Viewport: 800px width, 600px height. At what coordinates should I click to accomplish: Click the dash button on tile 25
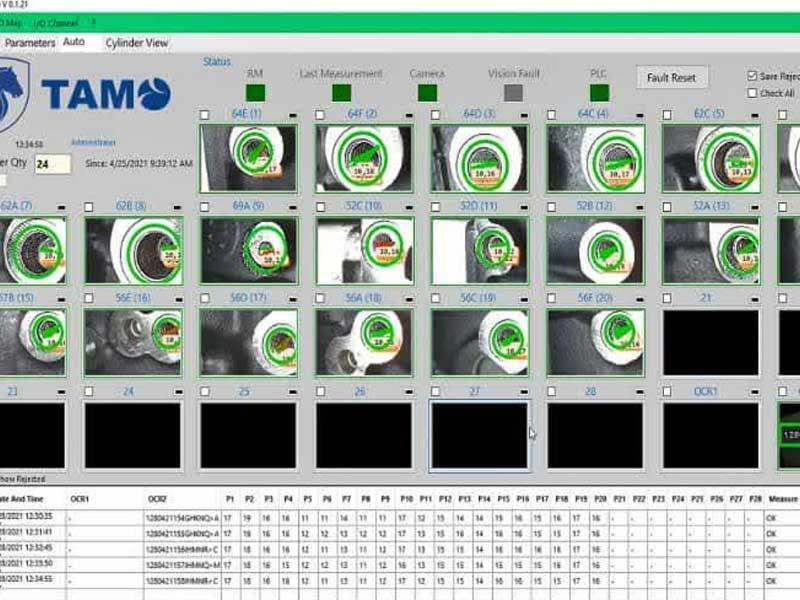click(x=293, y=392)
